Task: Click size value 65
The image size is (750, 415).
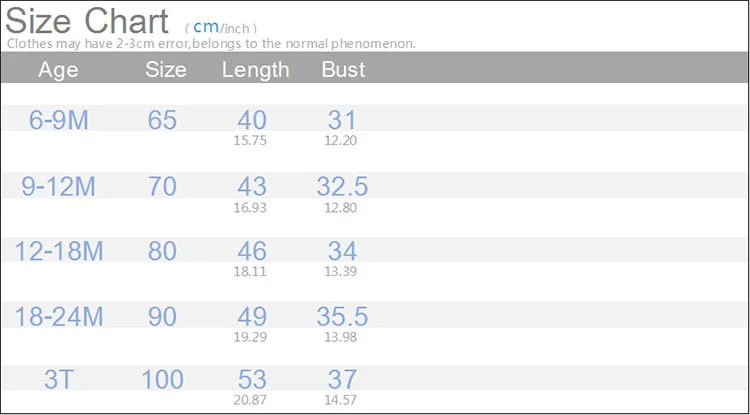Action: pos(162,120)
